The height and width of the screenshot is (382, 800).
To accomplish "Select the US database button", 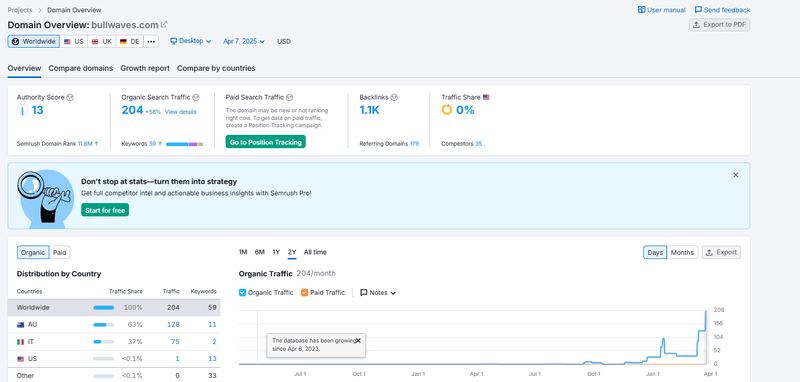I will pos(73,41).
